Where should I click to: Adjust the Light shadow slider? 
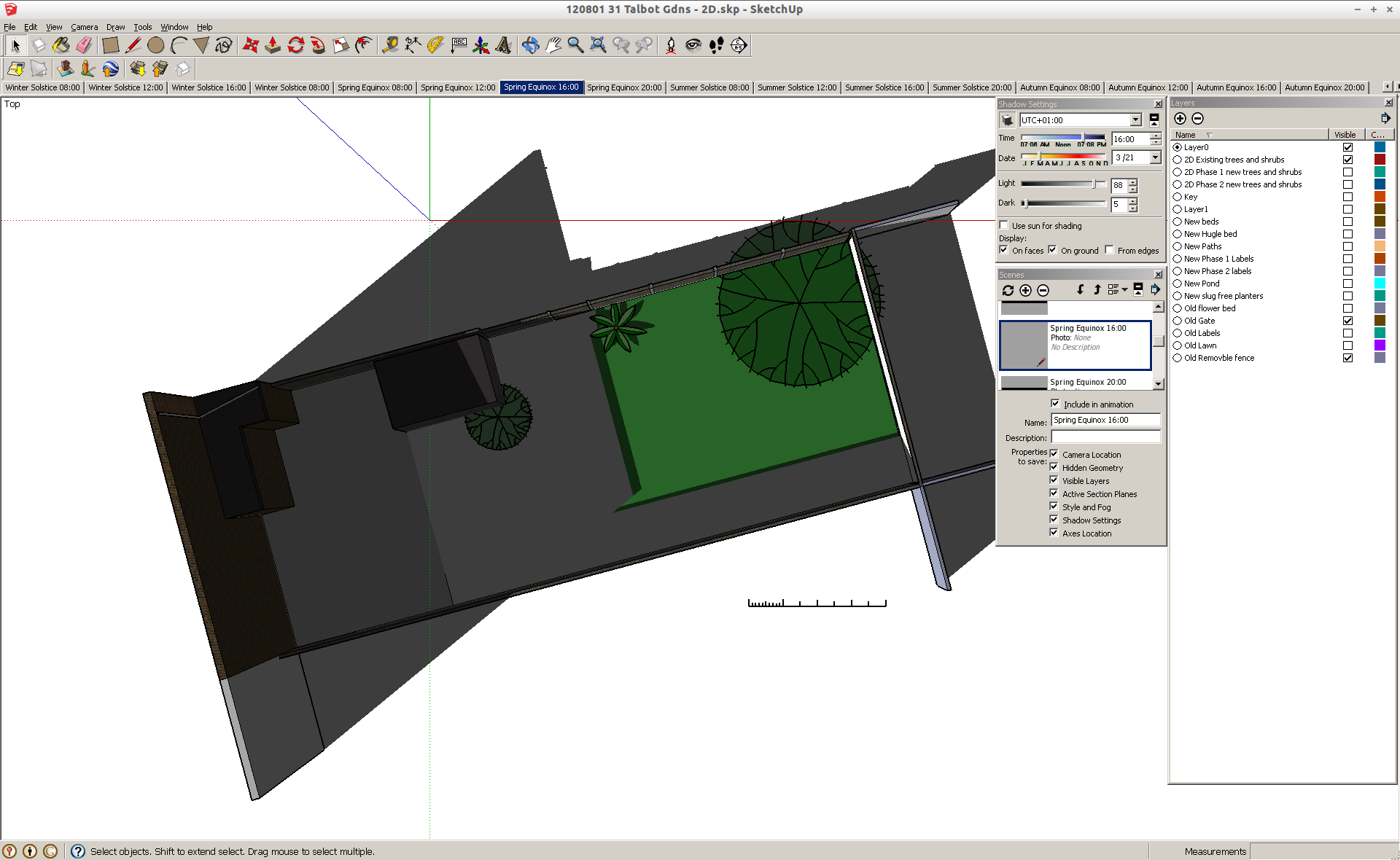click(x=1094, y=184)
